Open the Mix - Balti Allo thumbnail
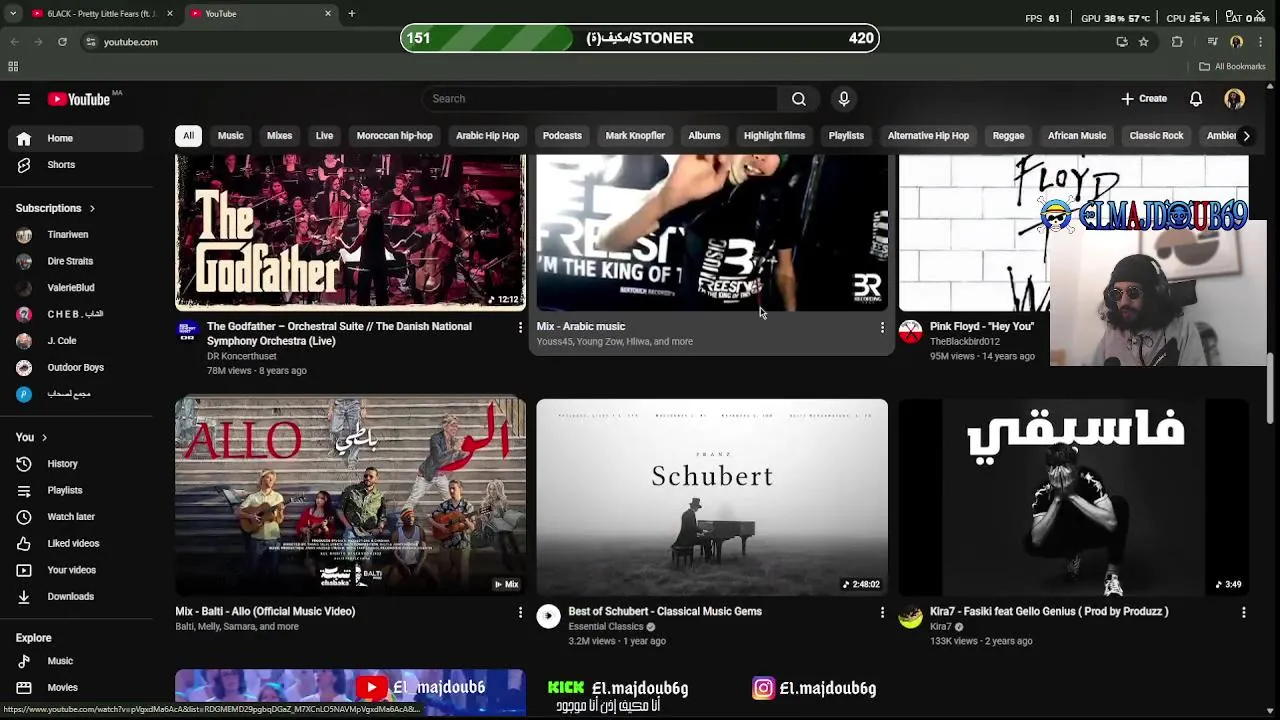 pos(350,497)
